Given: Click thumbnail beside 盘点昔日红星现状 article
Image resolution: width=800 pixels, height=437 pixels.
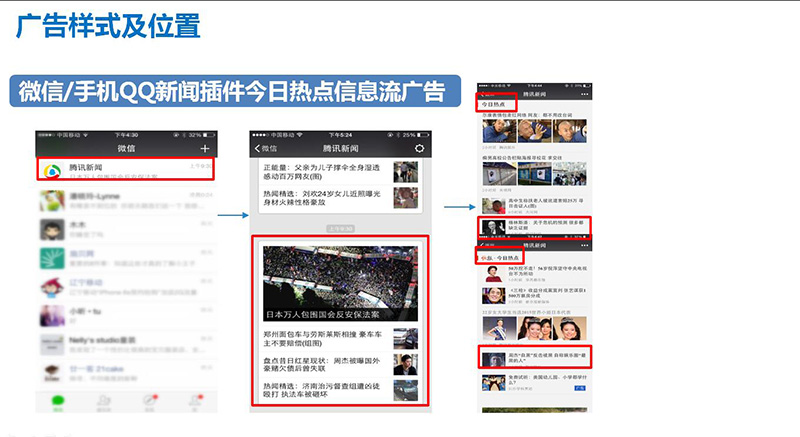Looking at the screenshot, I should coord(406,365).
